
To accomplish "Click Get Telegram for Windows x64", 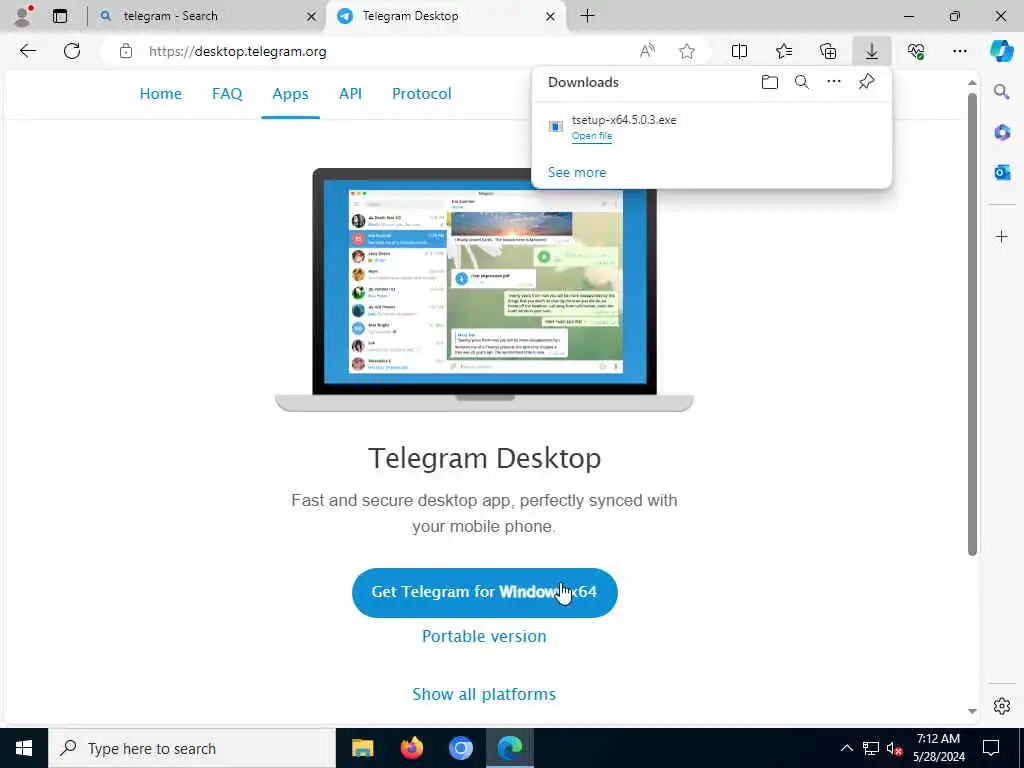I will point(484,592).
